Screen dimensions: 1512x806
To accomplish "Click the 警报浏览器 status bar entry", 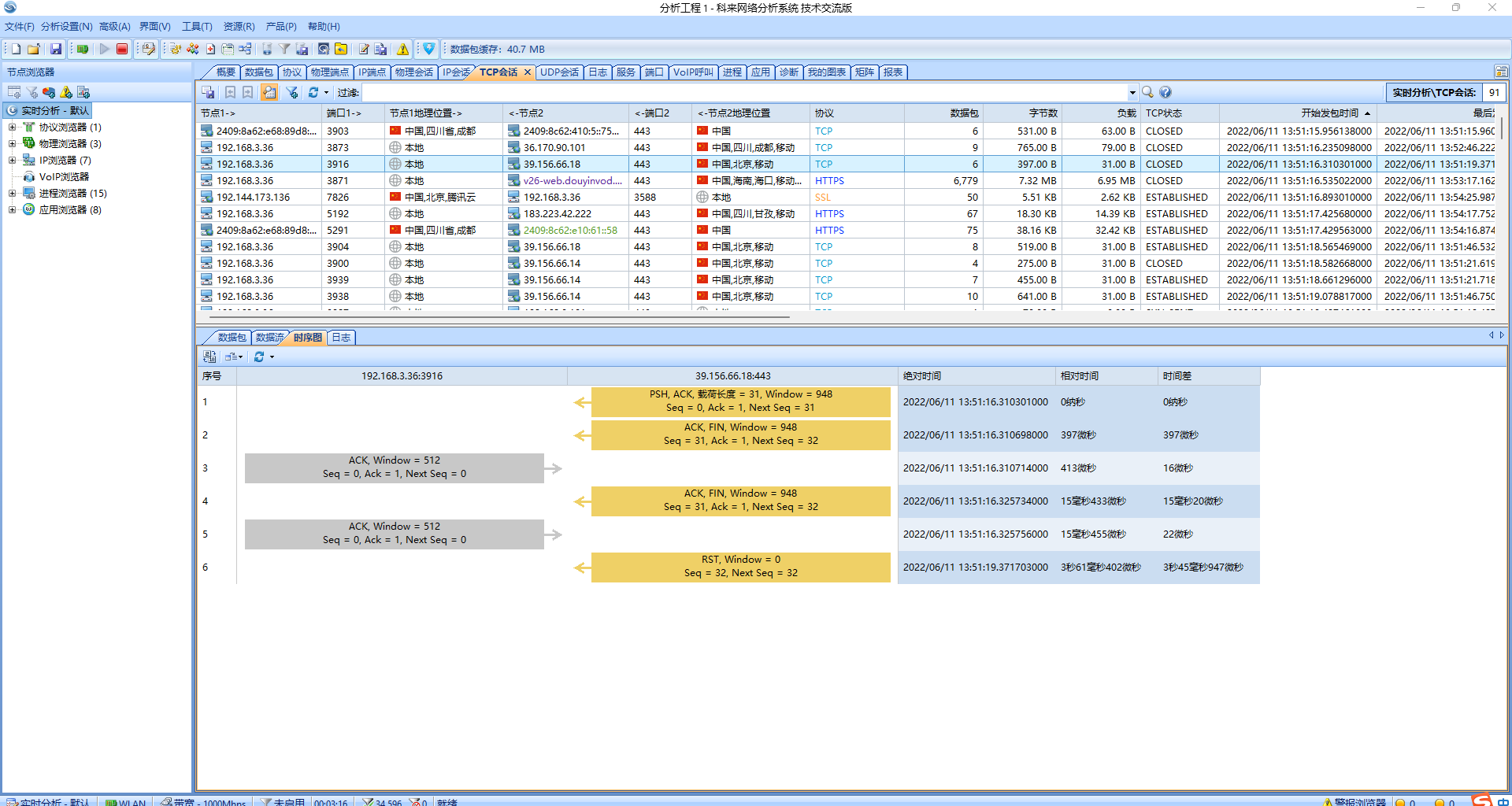I will tap(1354, 802).
